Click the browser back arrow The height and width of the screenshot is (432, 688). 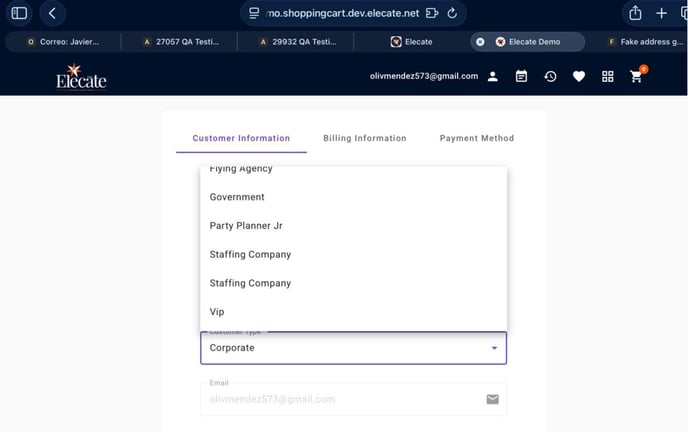pyautogui.click(x=53, y=13)
